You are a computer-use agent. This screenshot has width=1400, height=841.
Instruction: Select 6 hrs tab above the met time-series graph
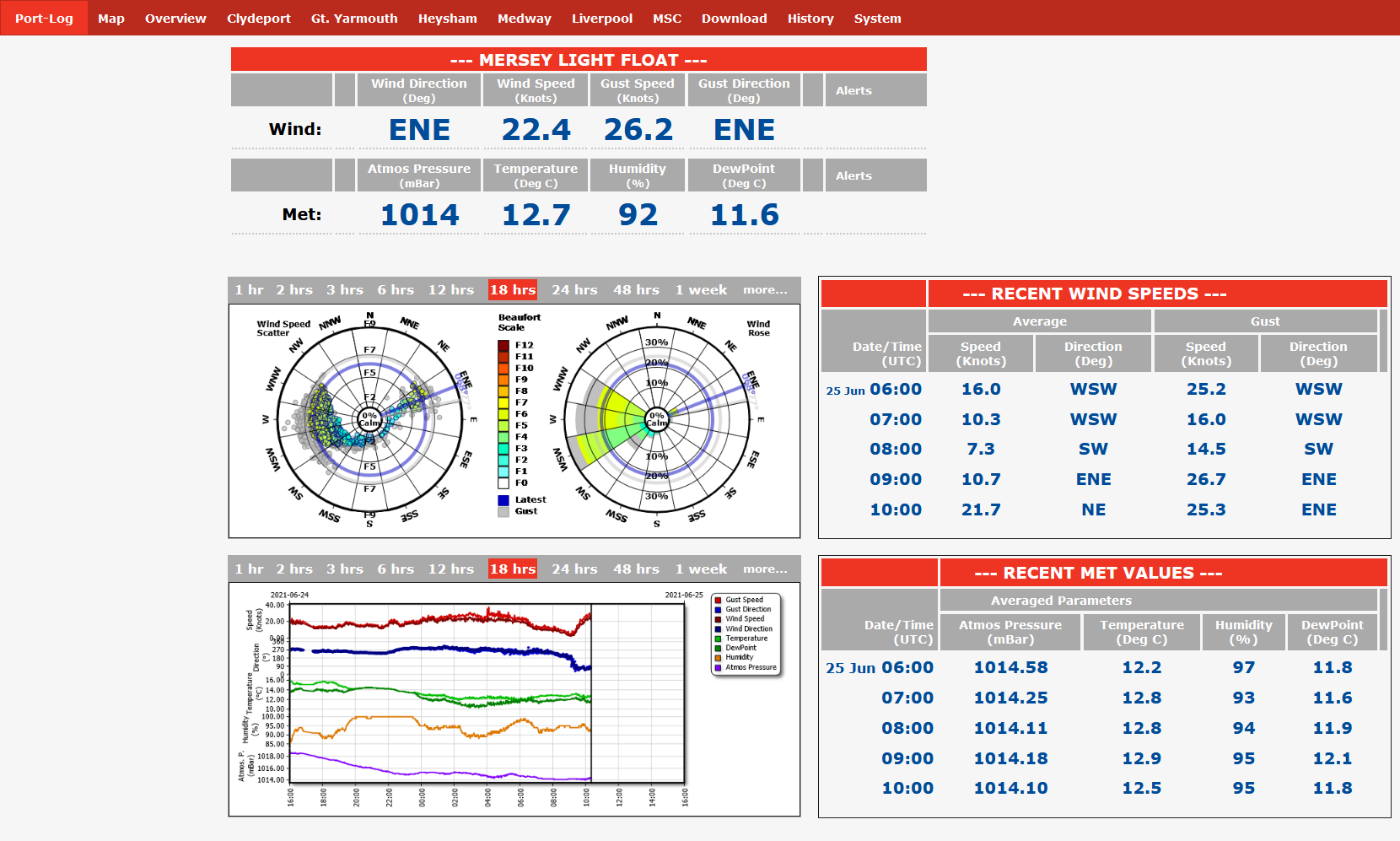tap(396, 569)
